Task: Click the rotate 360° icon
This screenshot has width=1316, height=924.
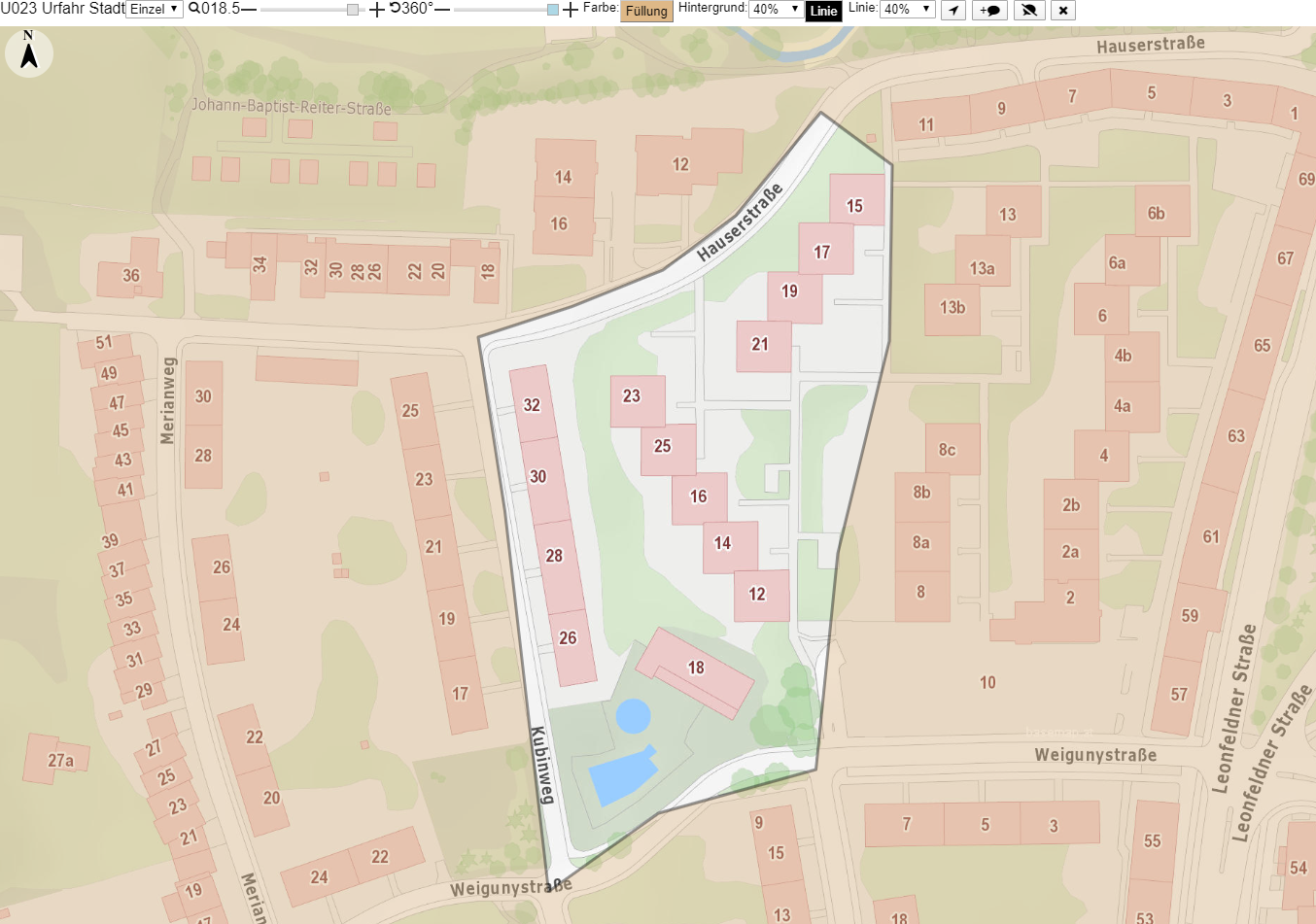Action: point(395,8)
